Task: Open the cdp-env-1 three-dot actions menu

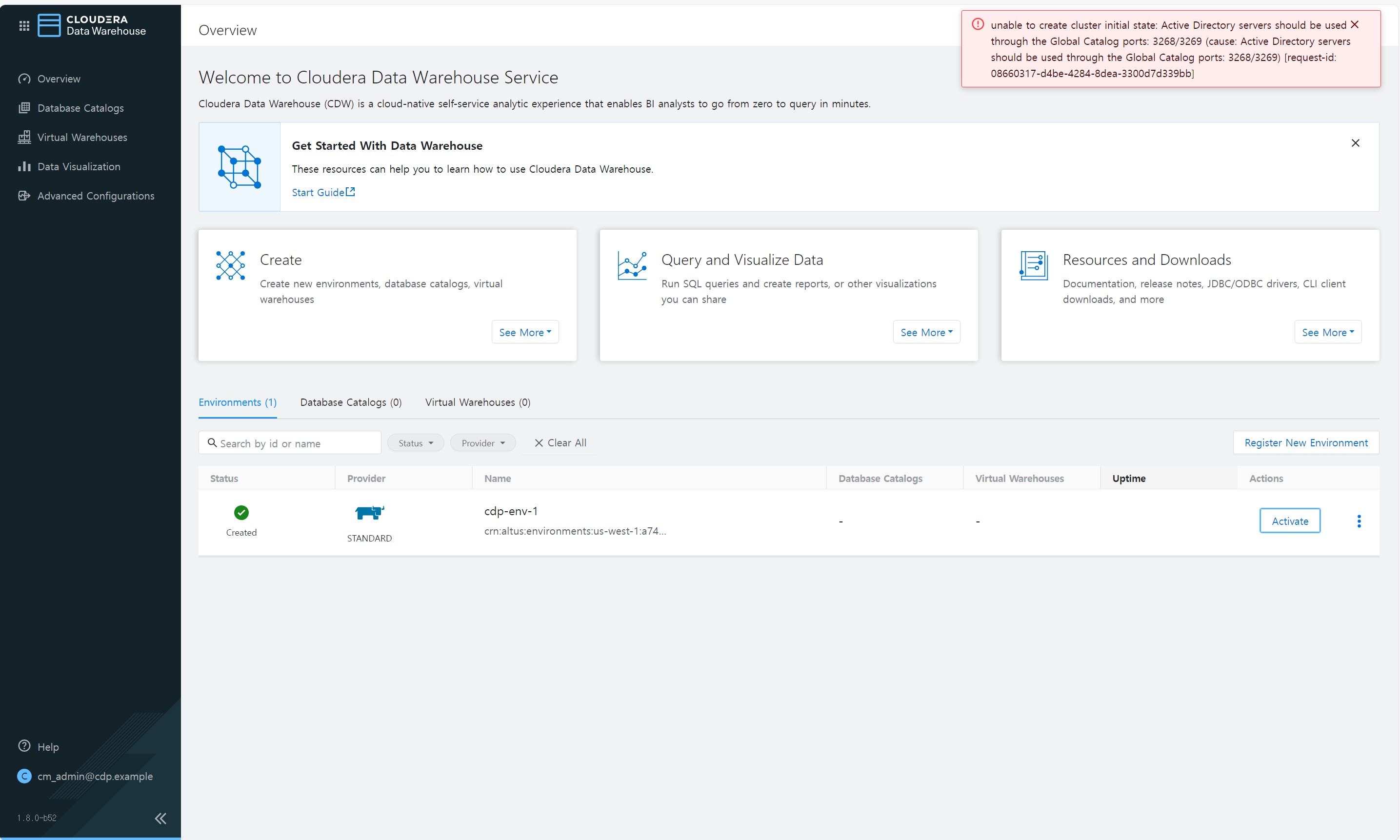Action: coord(1359,521)
